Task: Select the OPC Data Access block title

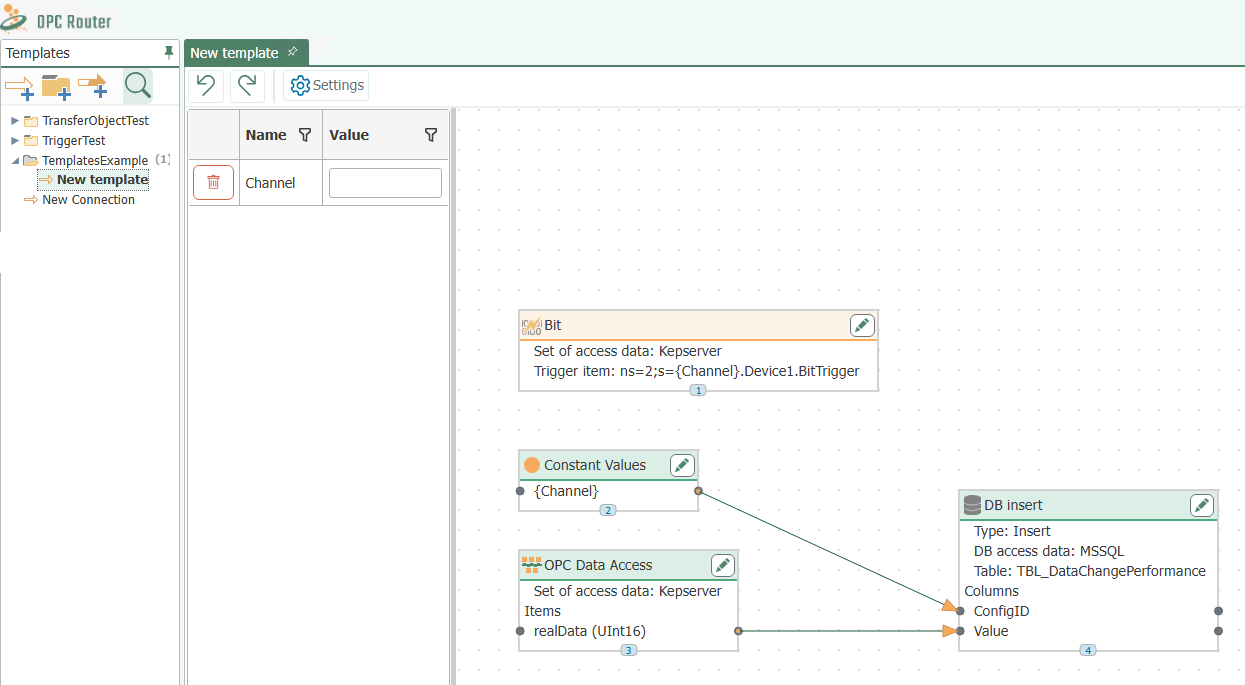Action: [598, 565]
